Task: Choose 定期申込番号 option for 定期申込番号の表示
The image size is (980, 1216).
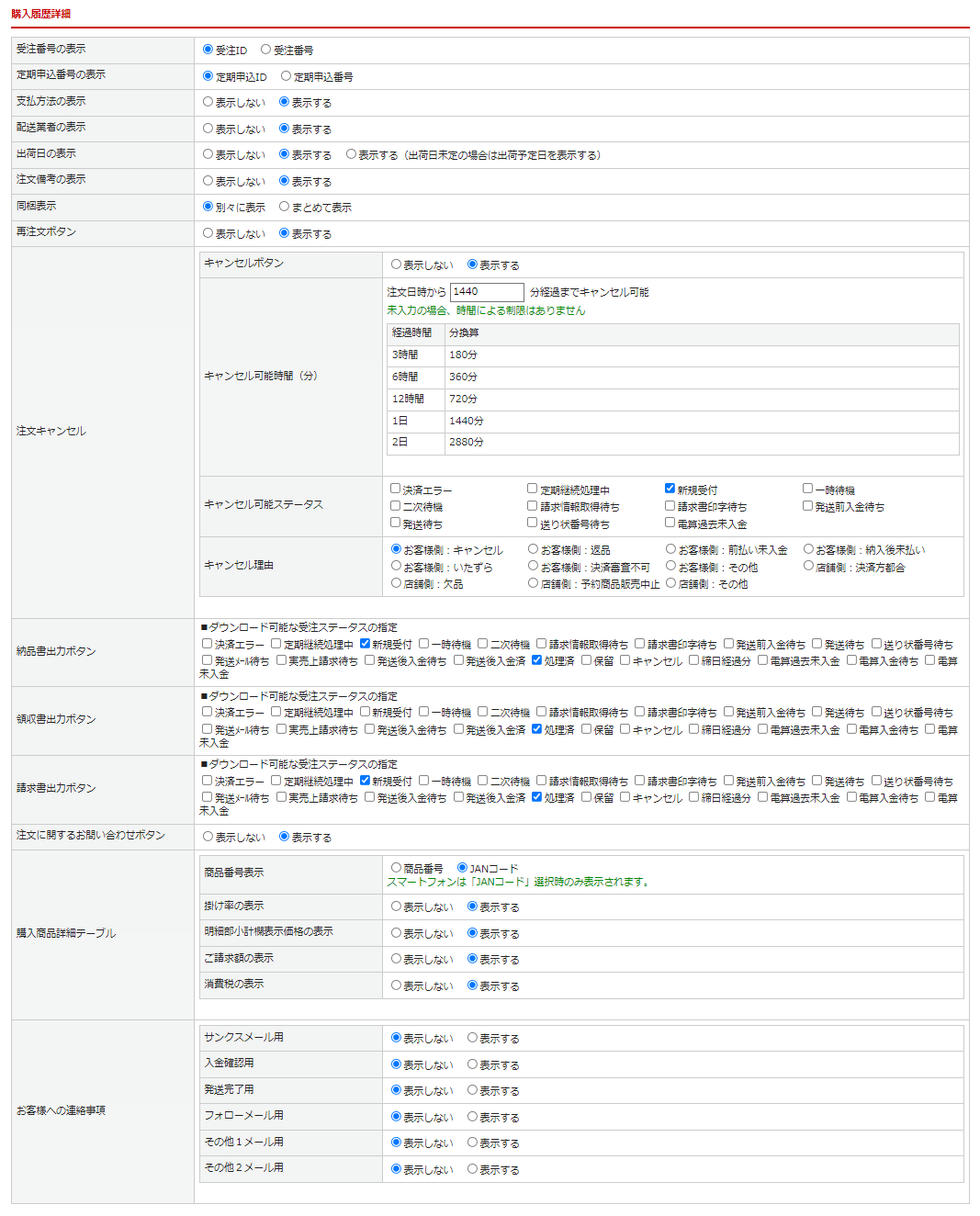Action: tap(286, 76)
